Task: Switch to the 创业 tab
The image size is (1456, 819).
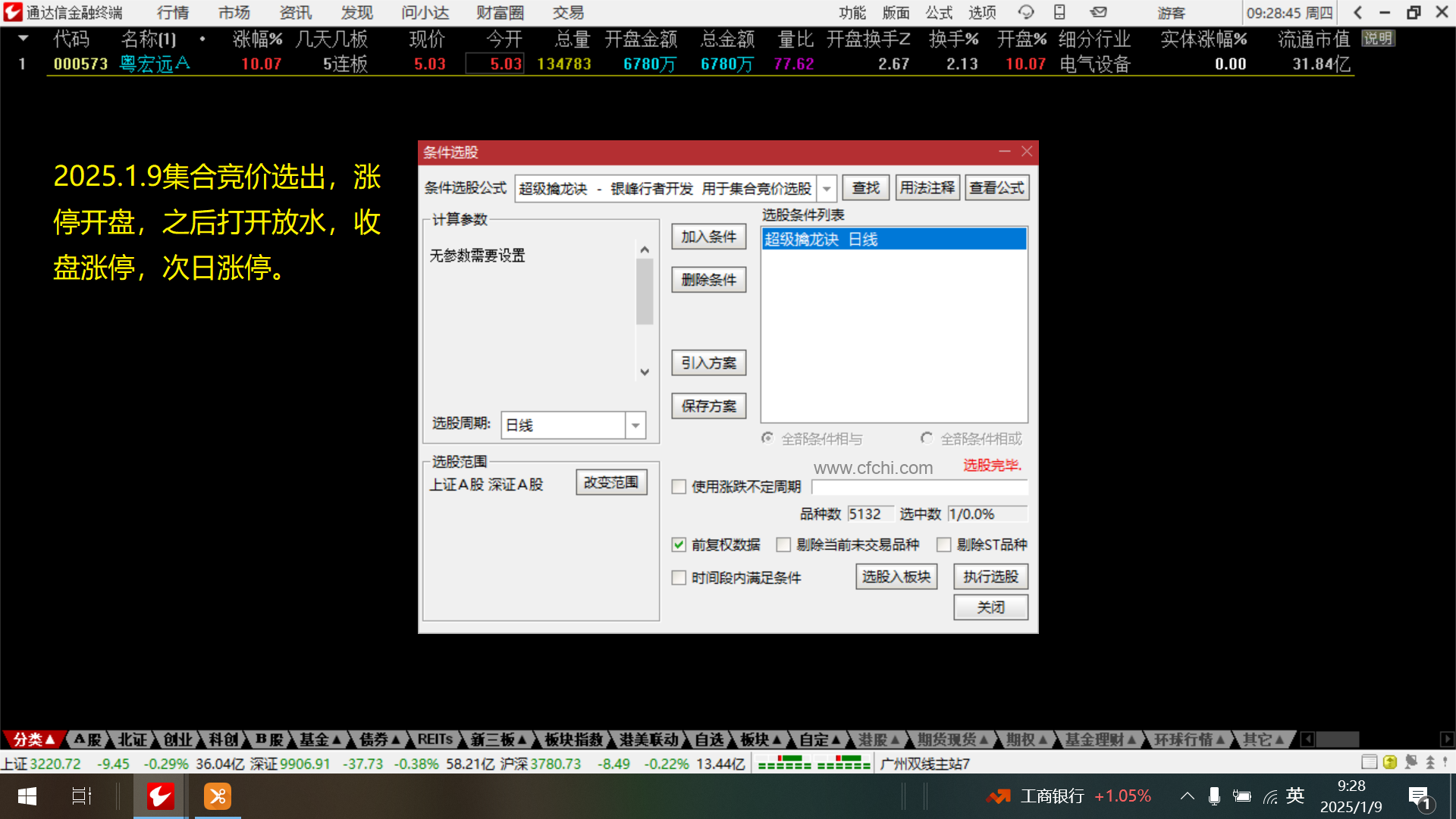Action: pos(177,739)
